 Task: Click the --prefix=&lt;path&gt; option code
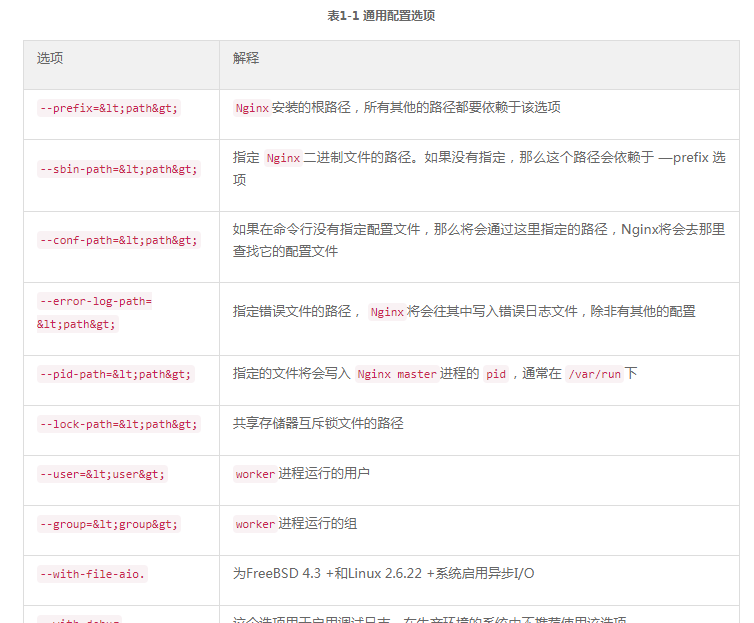(x=109, y=108)
